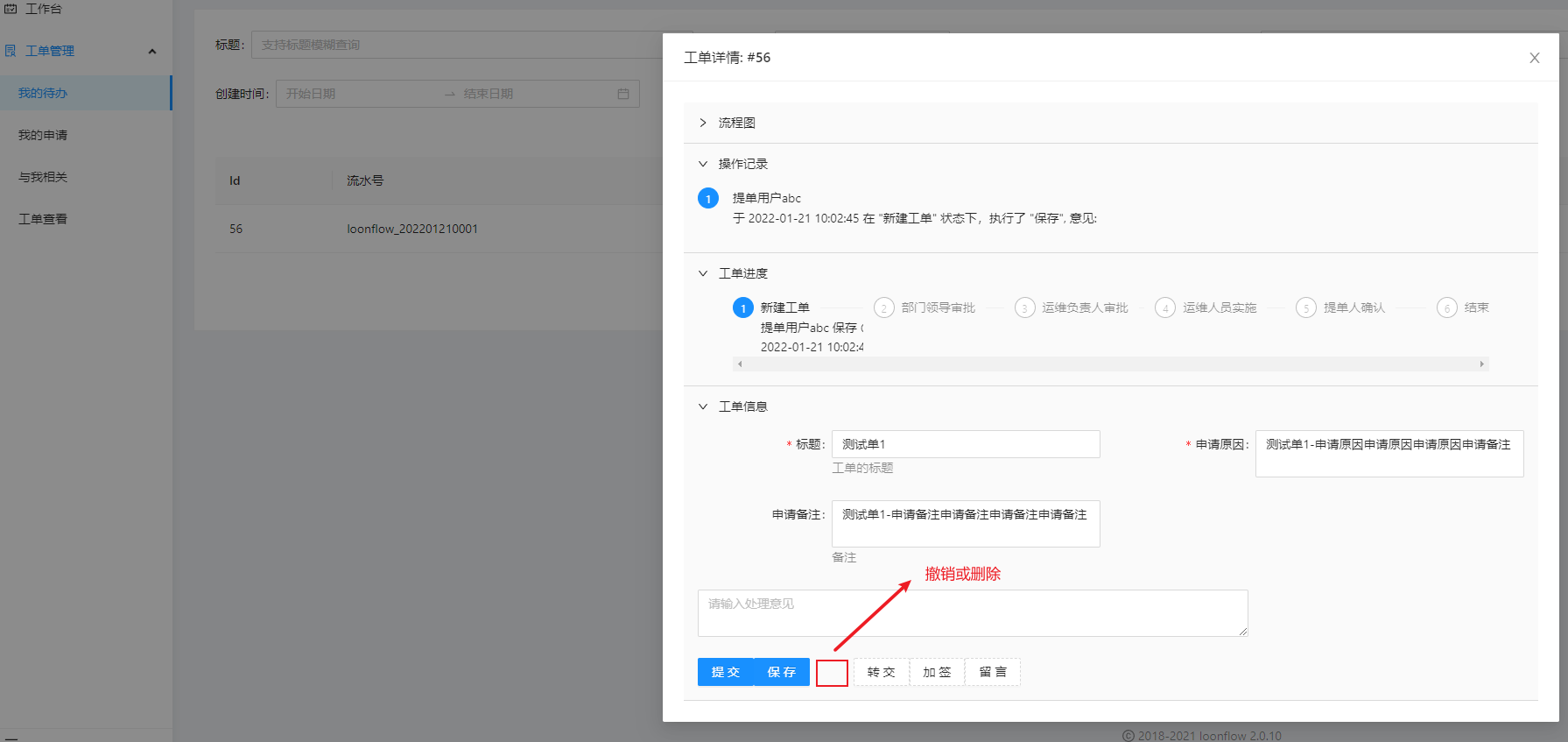Select the 结束日期 date field
The image size is (1568, 742).
(x=536, y=94)
